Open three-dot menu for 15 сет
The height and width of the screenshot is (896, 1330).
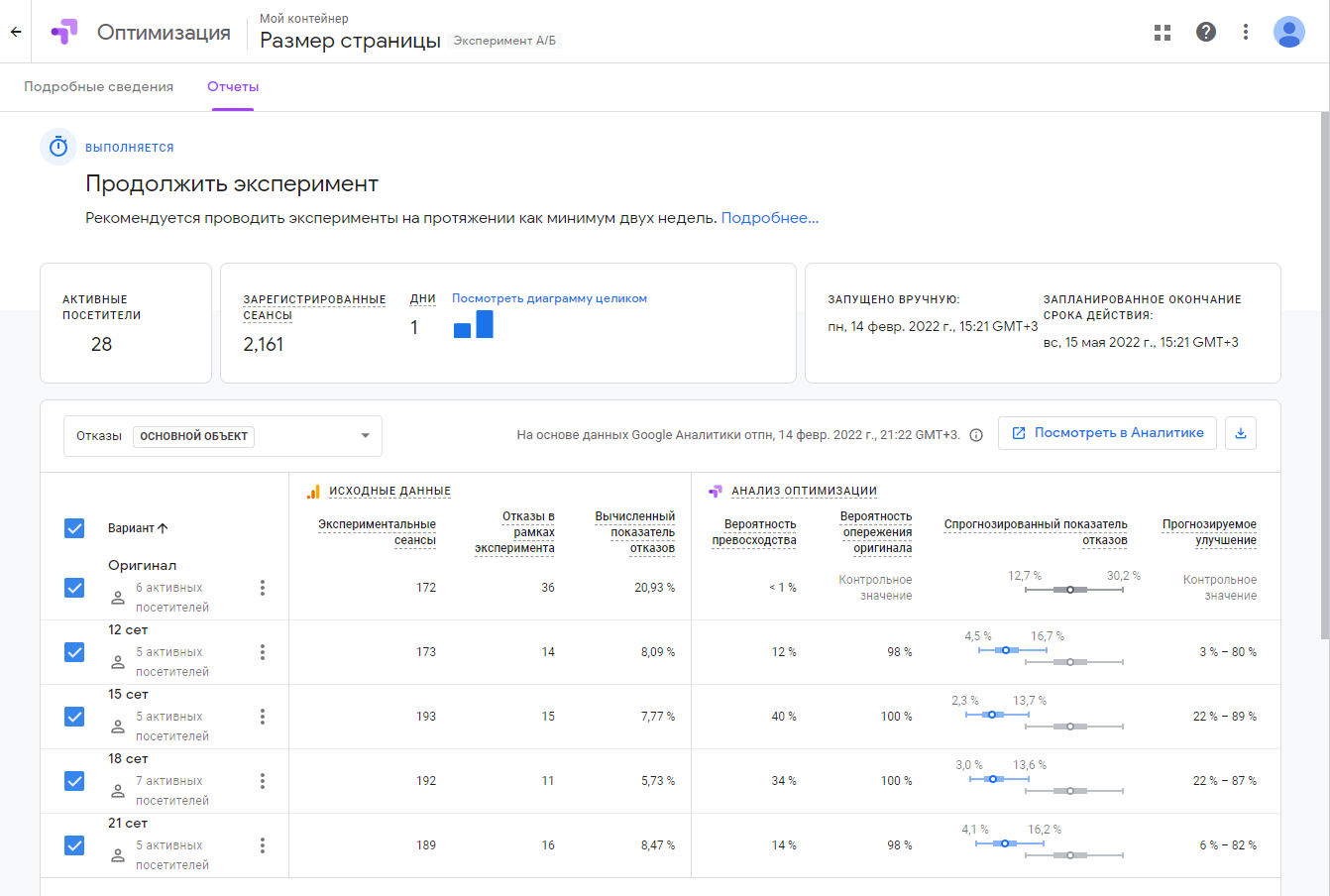pyautogui.click(x=263, y=717)
